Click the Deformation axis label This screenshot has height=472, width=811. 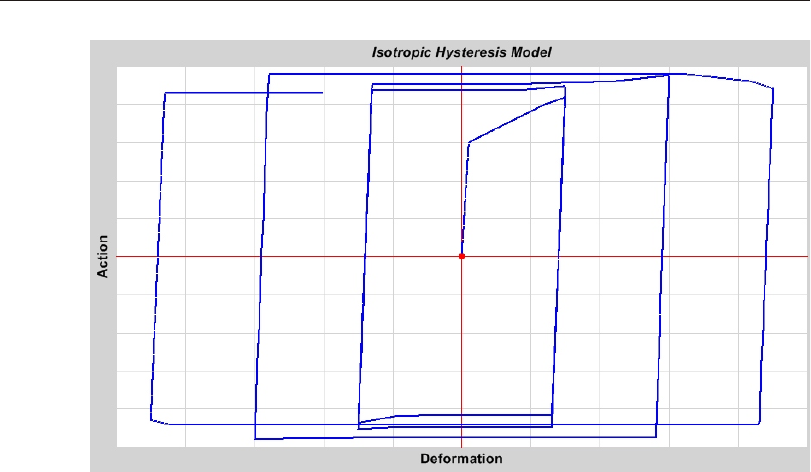point(461,459)
